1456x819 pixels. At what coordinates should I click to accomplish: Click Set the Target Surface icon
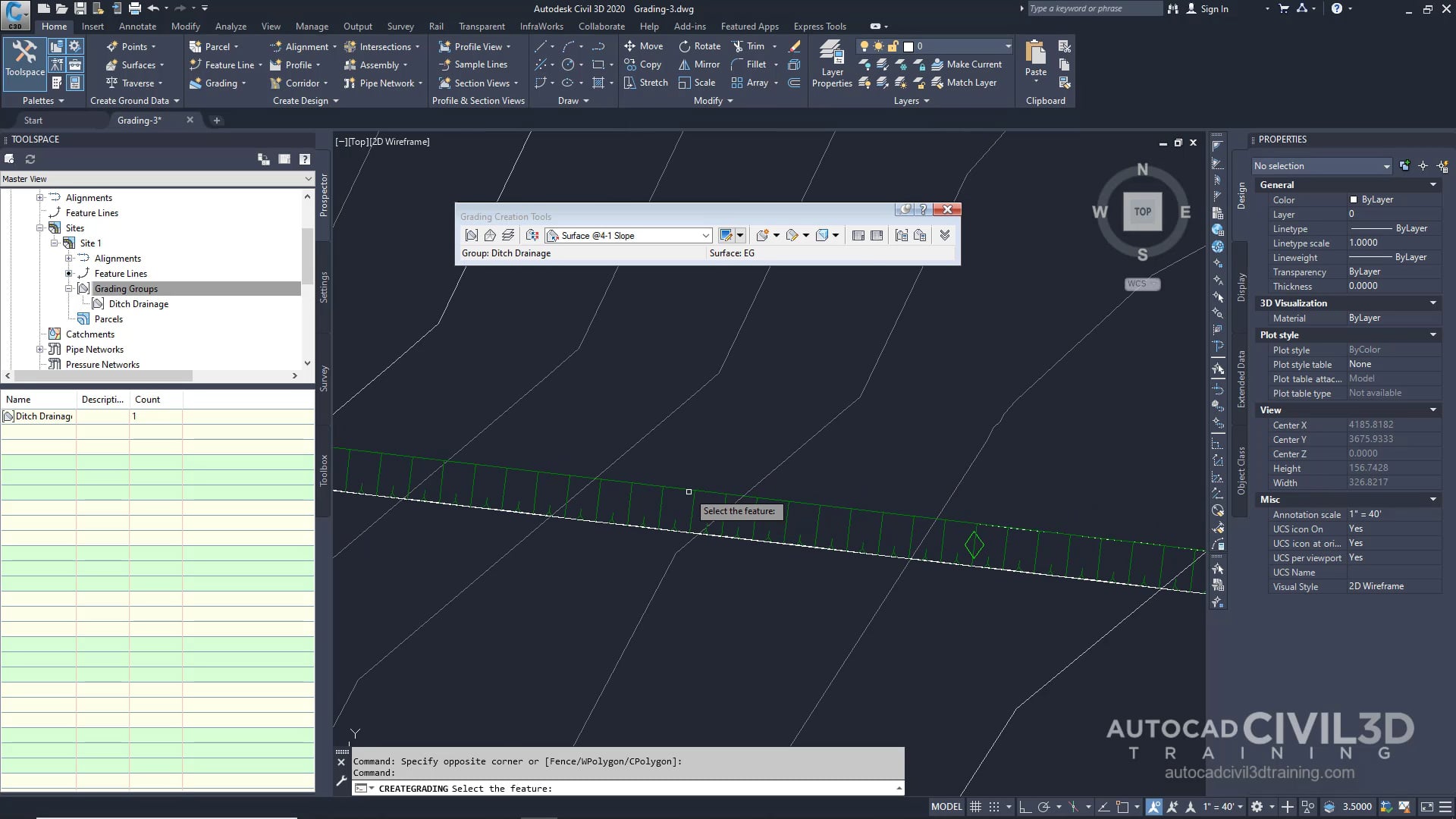[490, 235]
